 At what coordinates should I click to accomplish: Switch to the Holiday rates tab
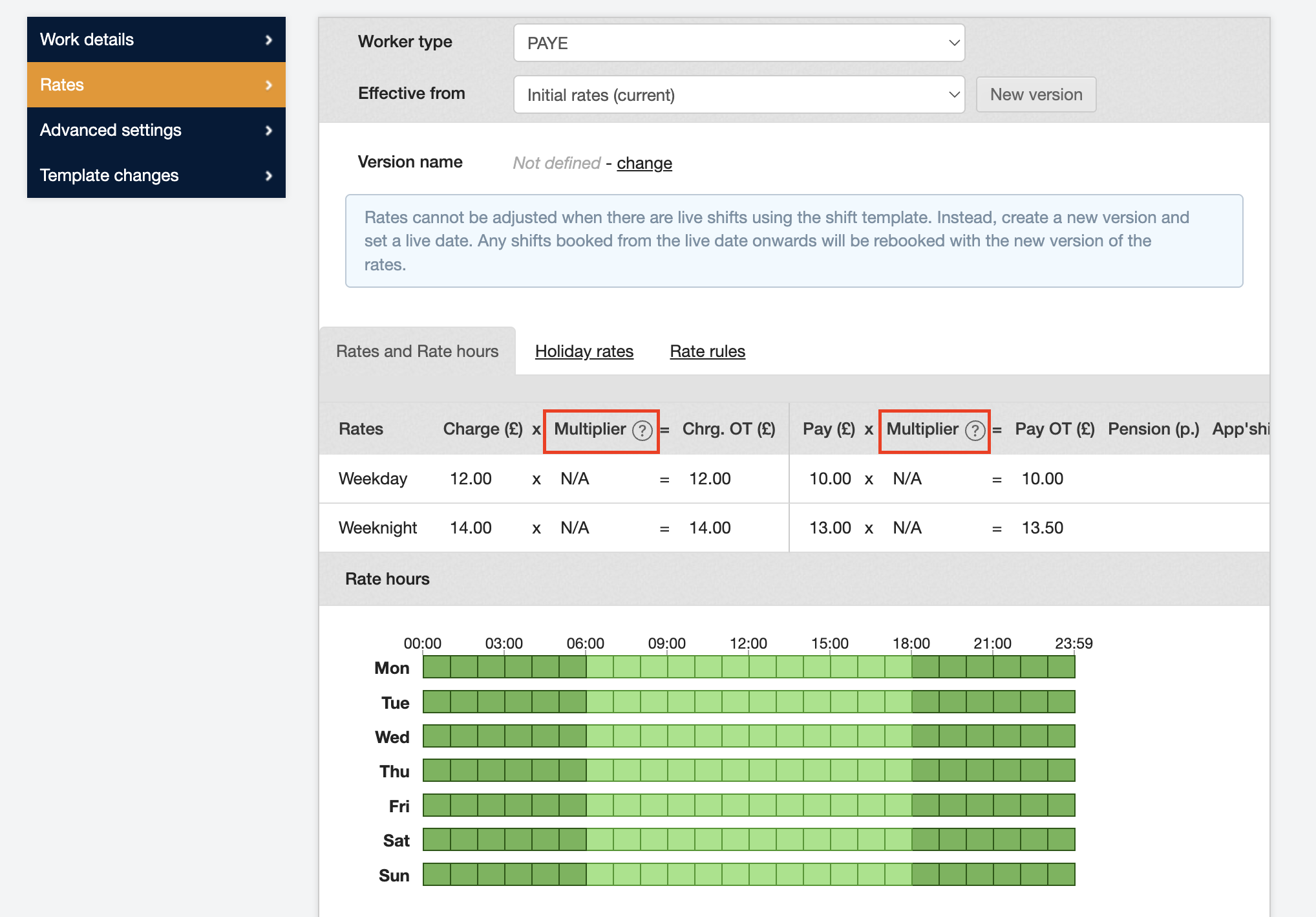[584, 351]
